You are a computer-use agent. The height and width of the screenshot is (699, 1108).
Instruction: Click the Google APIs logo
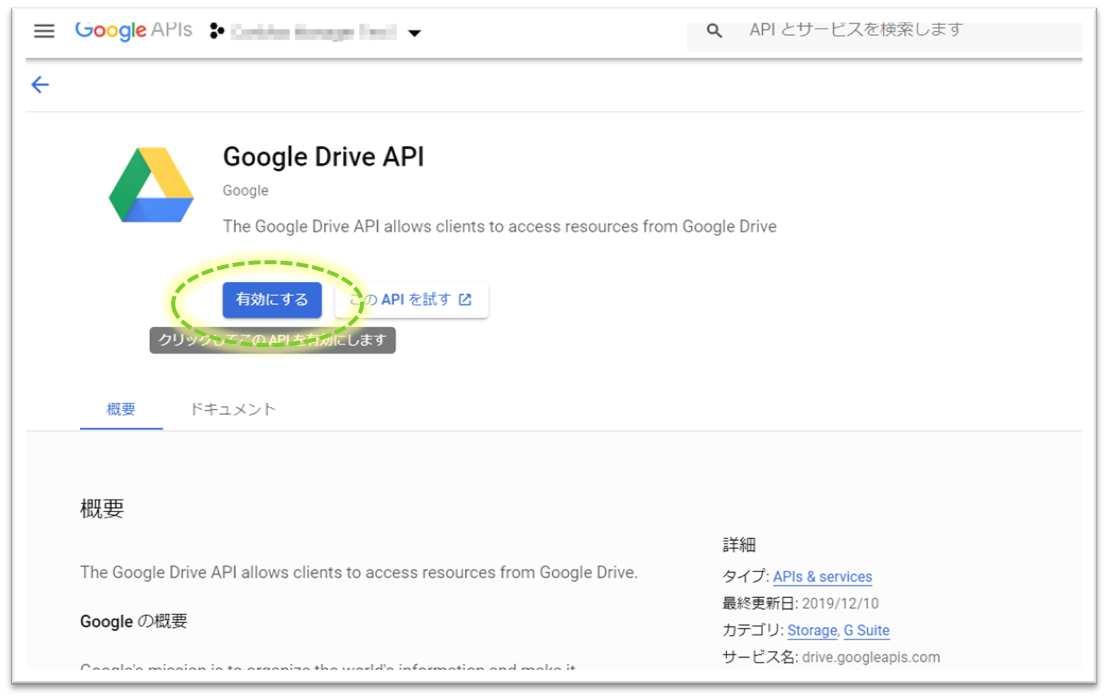pyautogui.click(x=133, y=31)
